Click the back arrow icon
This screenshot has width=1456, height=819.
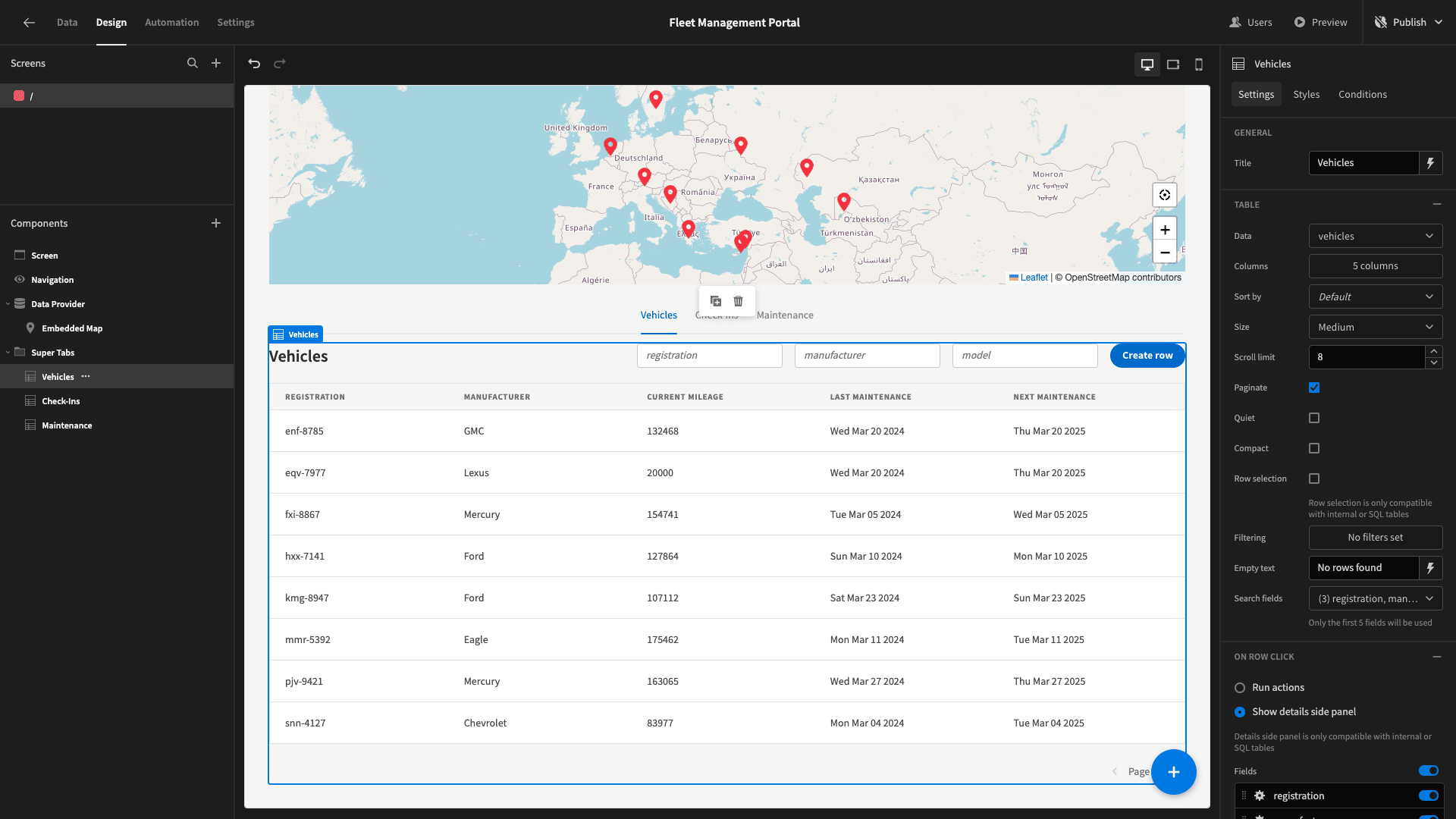29,23
